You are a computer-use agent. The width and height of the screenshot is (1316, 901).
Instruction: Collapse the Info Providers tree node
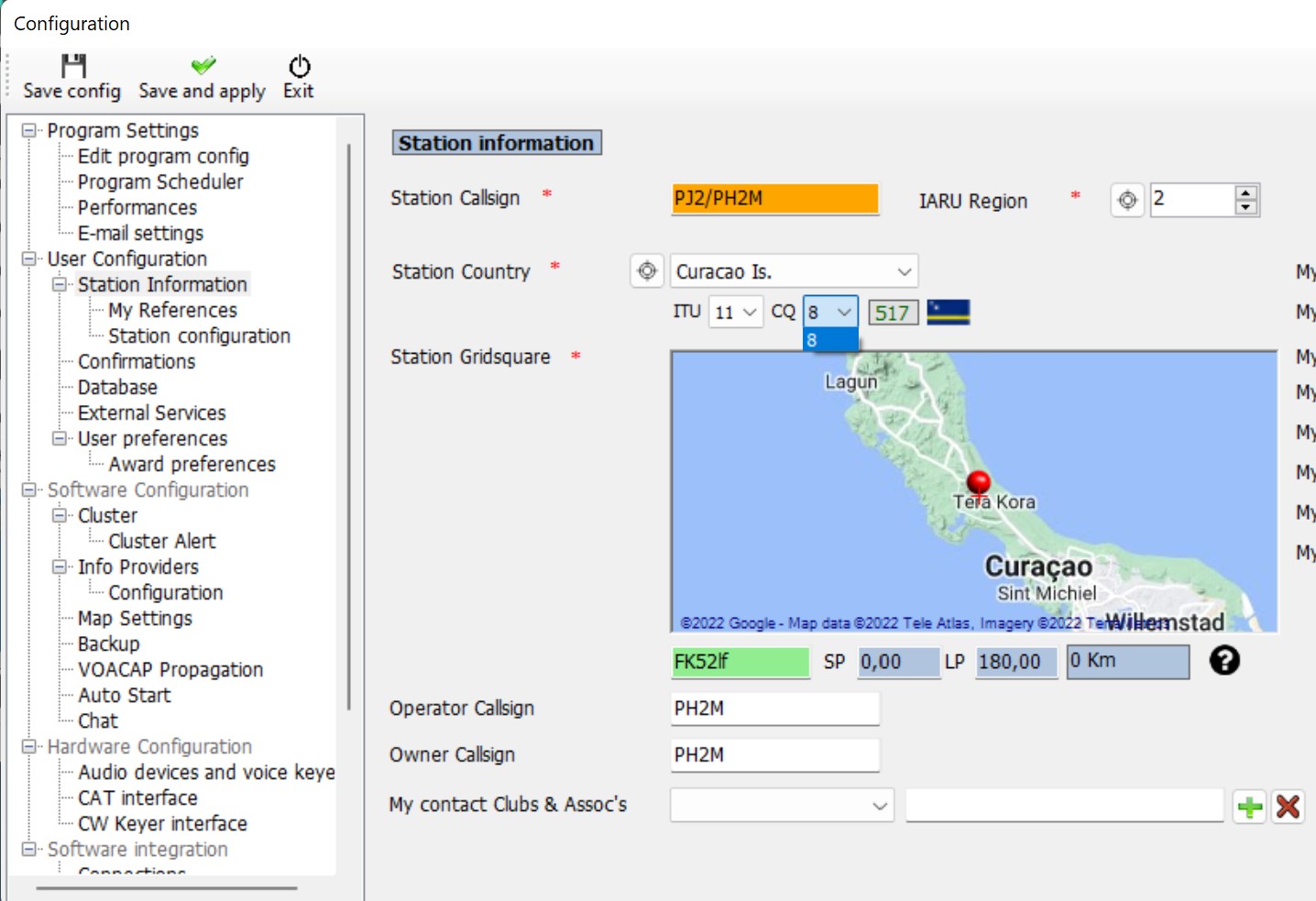[x=60, y=566]
